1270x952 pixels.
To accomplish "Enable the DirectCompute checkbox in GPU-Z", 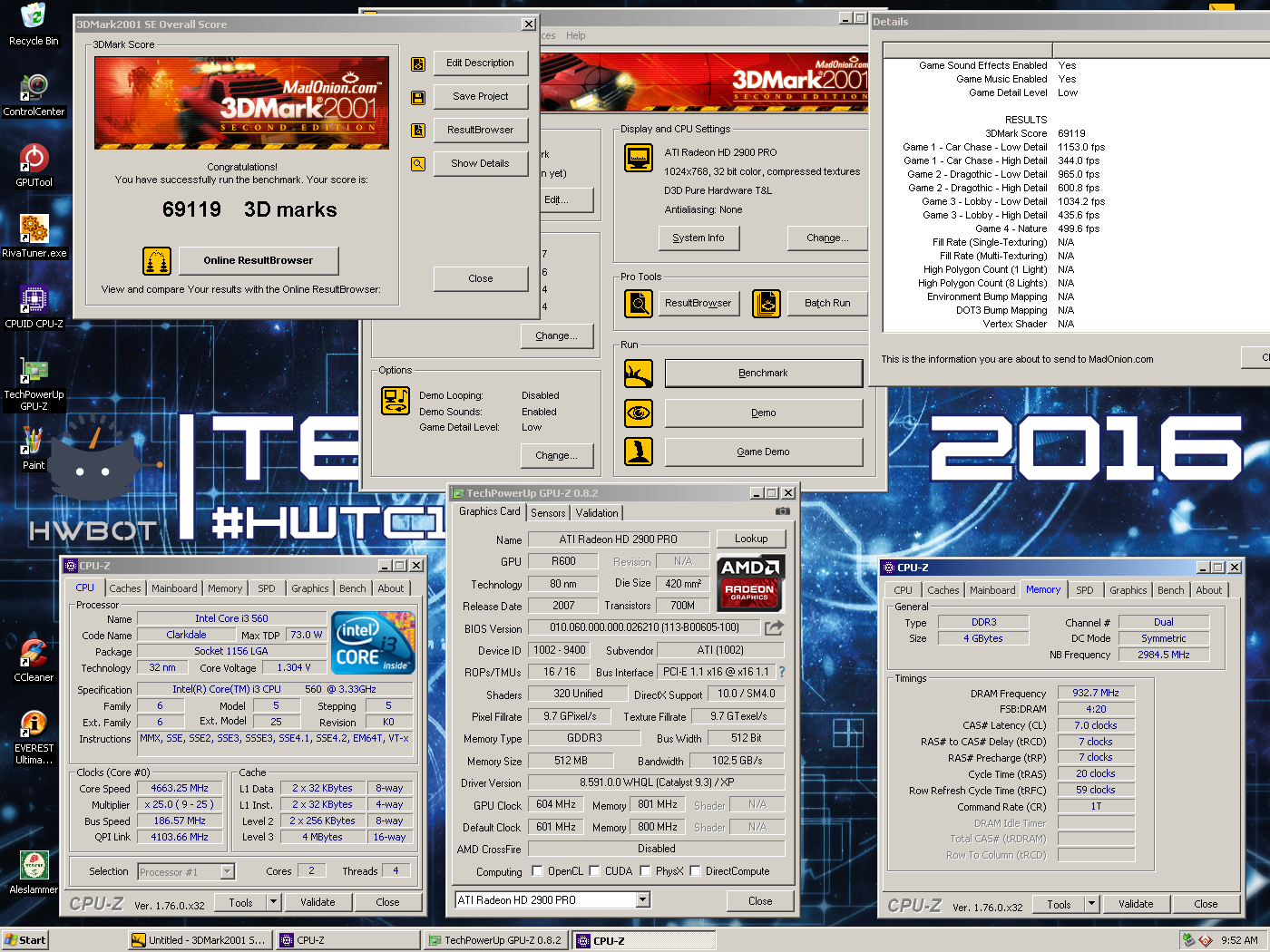I will point(695,871).
